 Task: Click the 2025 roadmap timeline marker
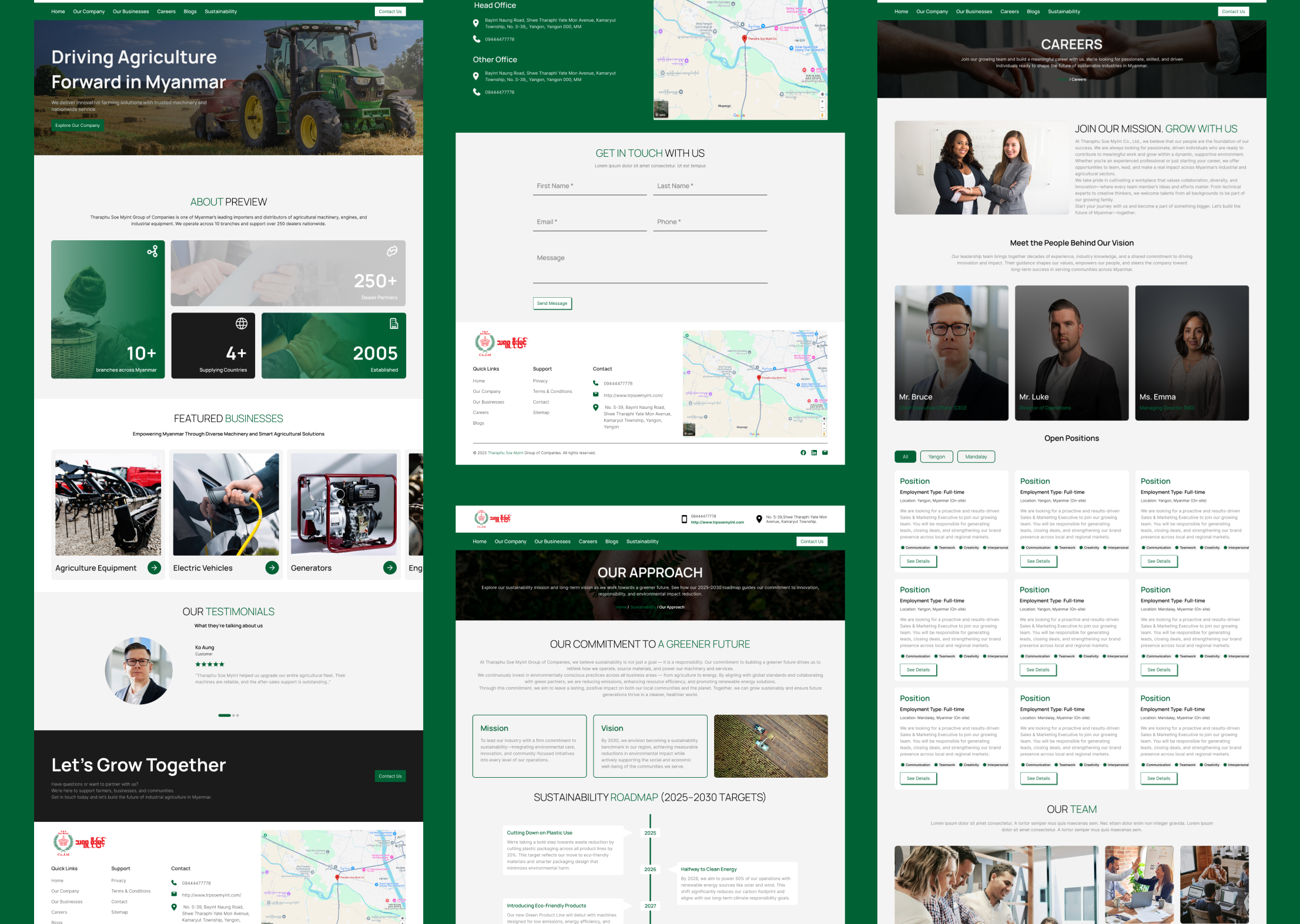[x=650, y=832]
